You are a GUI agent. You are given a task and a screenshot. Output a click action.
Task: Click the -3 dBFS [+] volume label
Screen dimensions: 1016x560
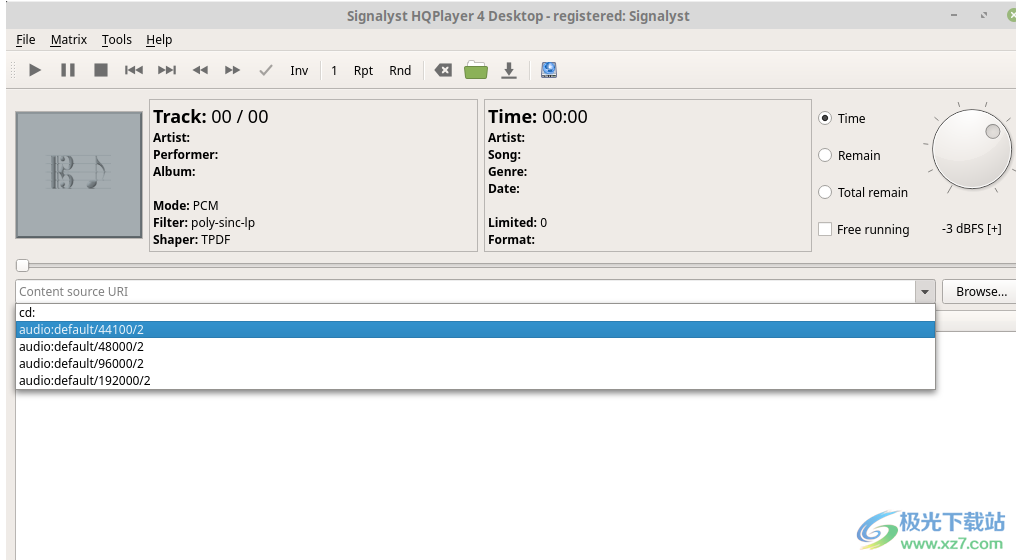(x=971, y=229)
